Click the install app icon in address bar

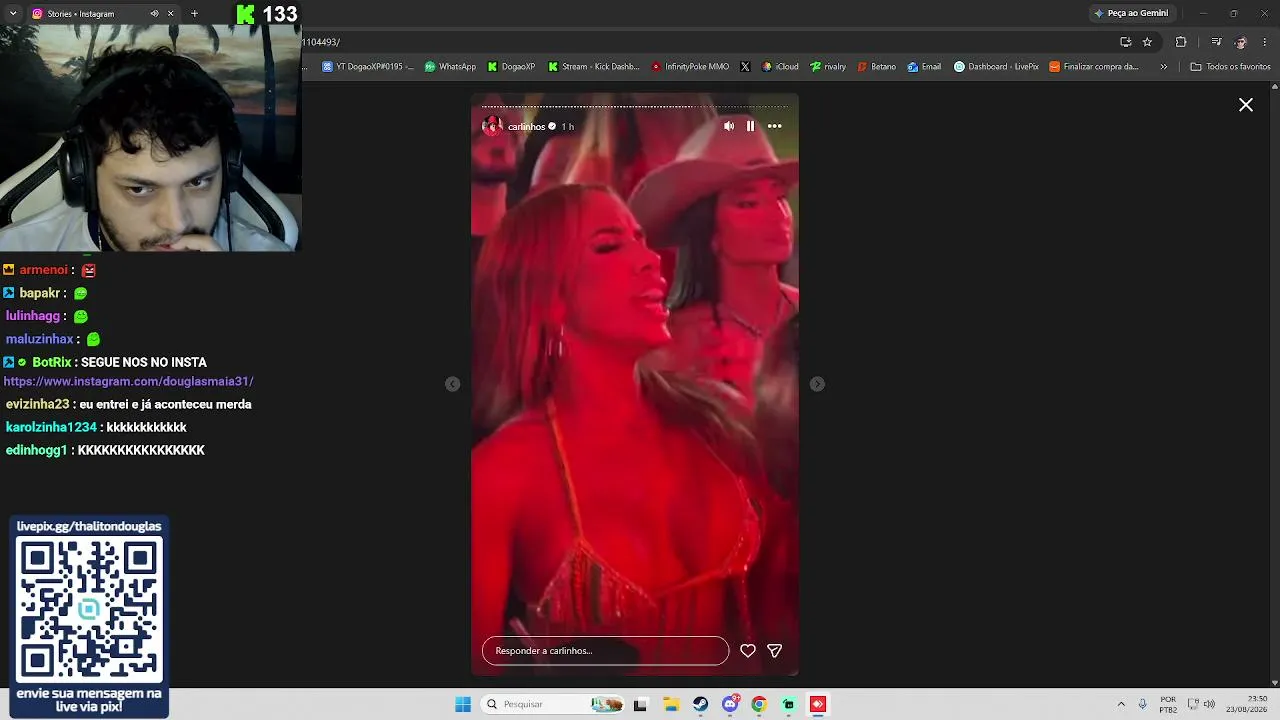[1125, 42]
